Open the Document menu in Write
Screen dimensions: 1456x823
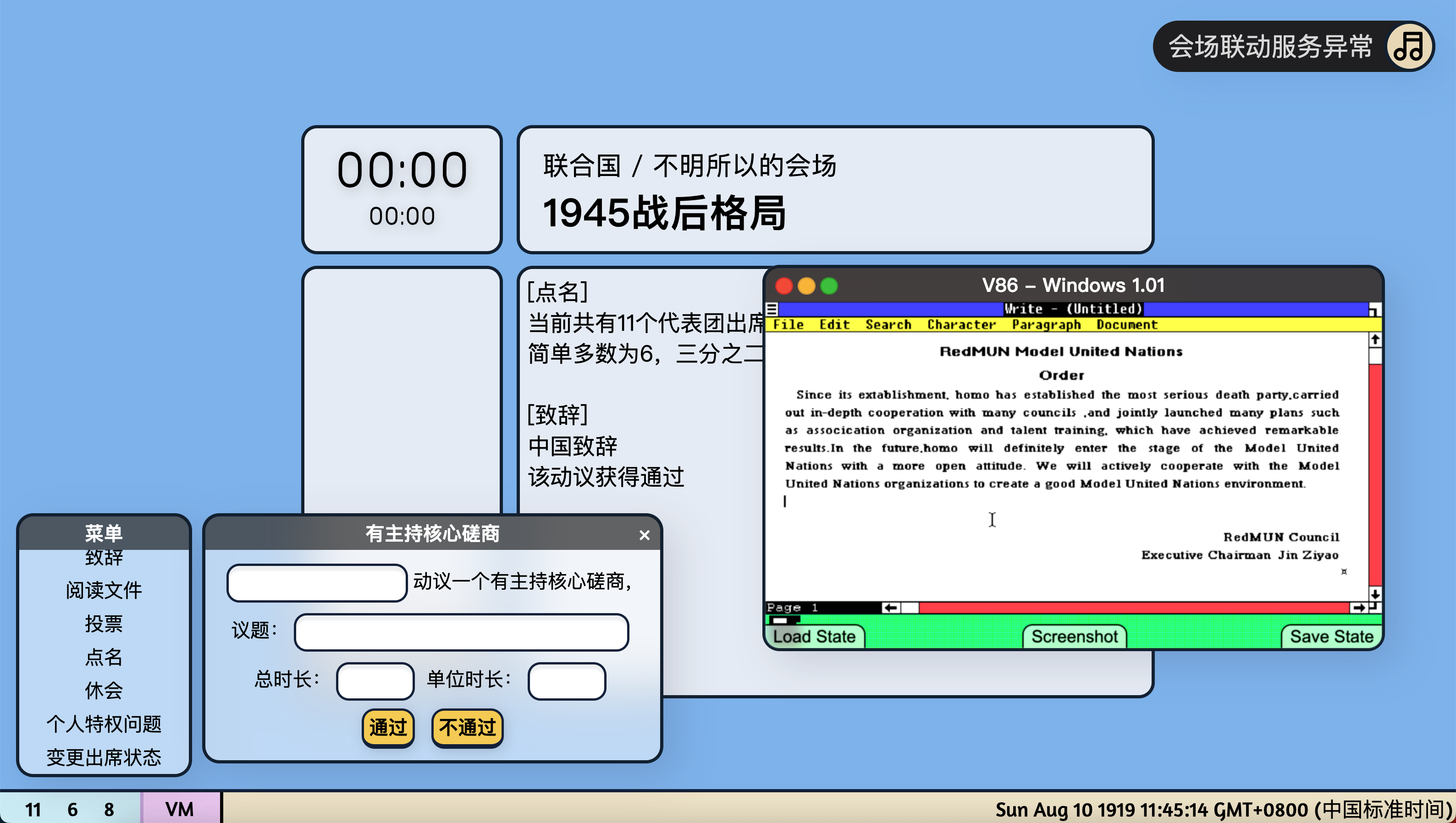click(x=1126, y=325)
